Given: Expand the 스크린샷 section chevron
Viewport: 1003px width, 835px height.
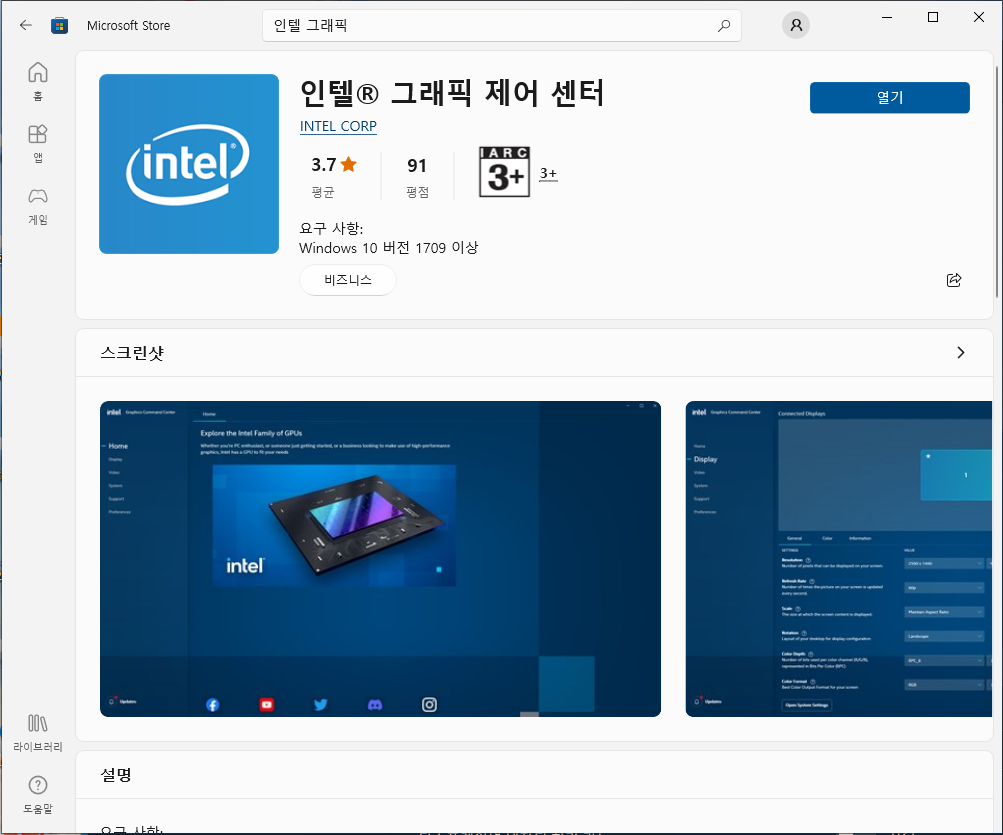Looking at the screenshot, I should click(960, 353).
